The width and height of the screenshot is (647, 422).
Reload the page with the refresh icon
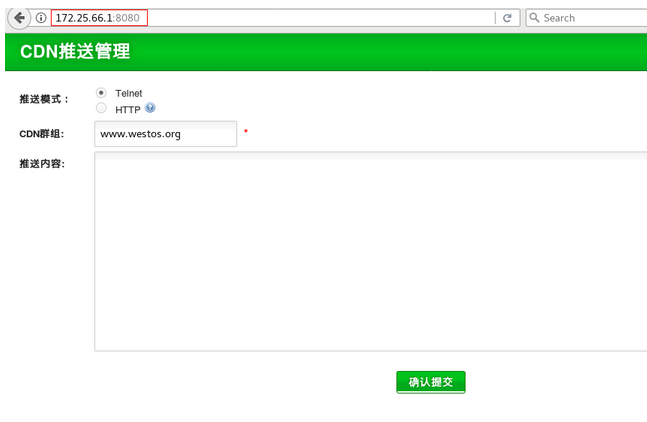(x=507, y=18)
